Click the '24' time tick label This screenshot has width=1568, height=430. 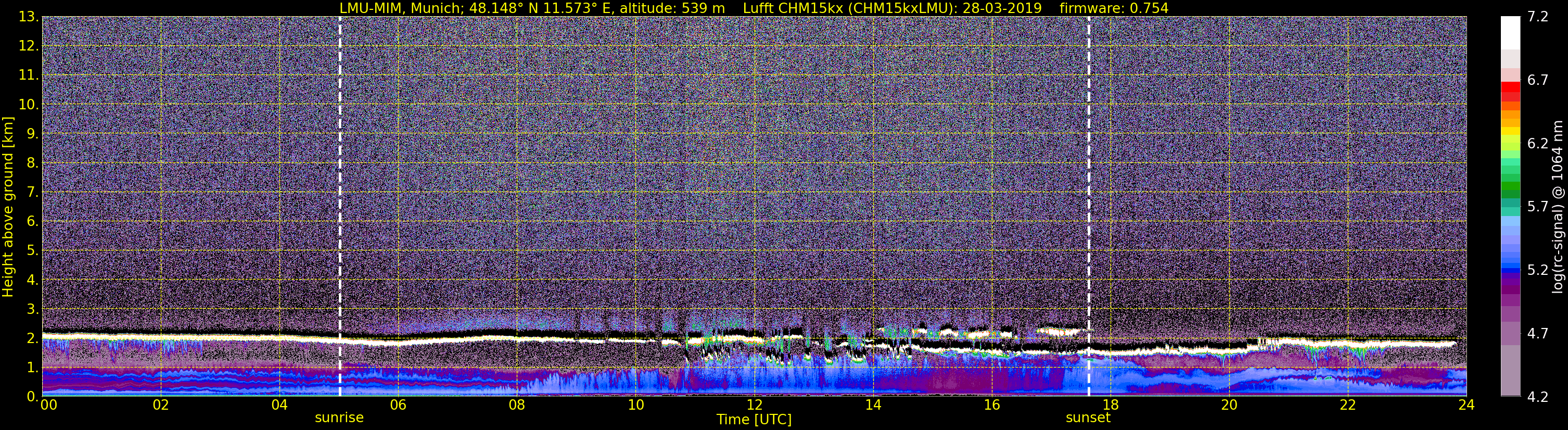(x=1465, y=405)
